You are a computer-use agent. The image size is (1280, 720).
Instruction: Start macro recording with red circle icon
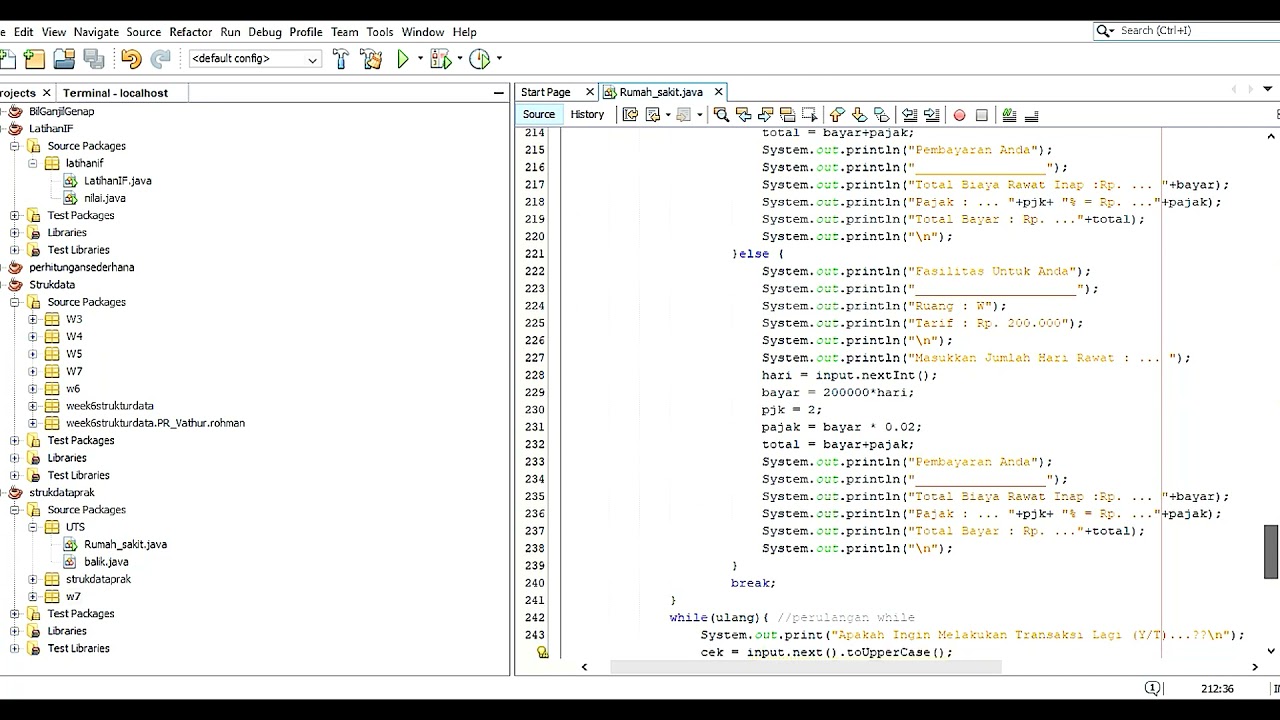point(959,115)
